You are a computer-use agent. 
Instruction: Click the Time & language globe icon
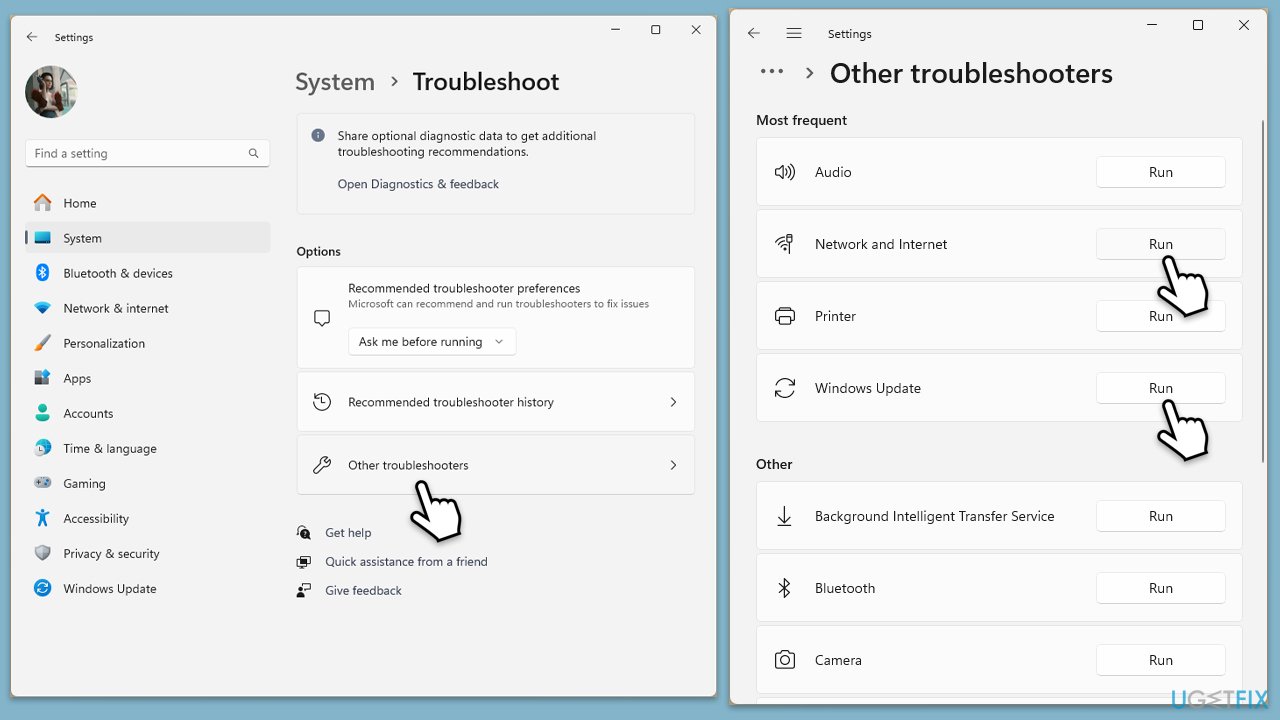point(42,448)
